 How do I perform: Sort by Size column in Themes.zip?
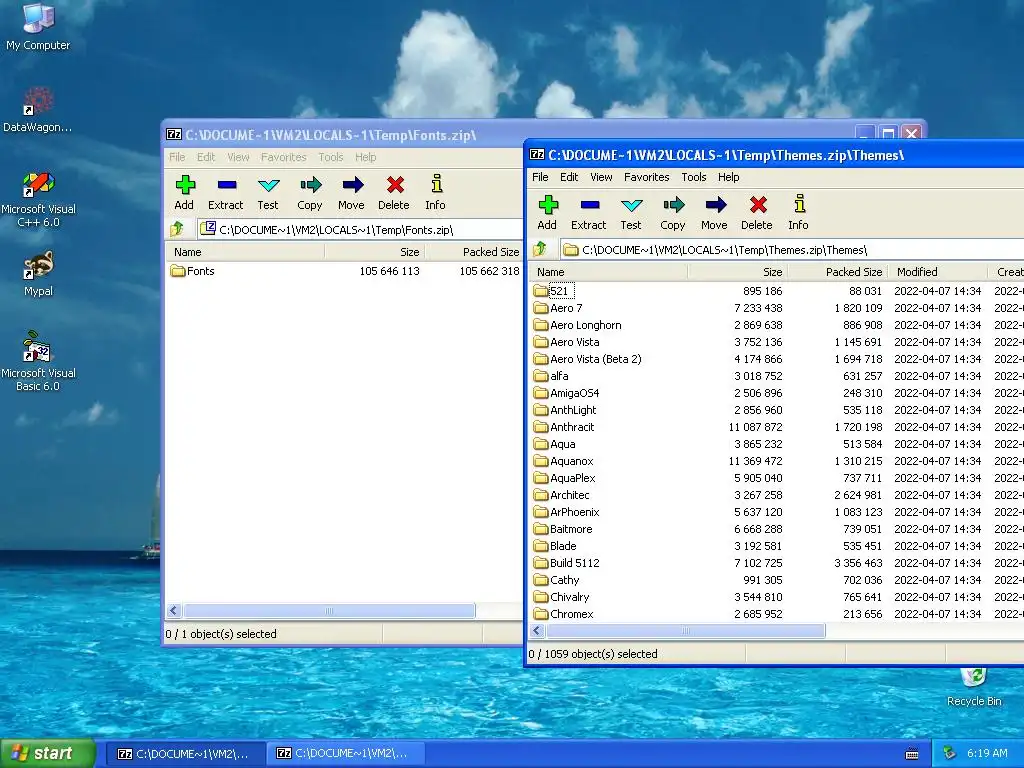737,272
